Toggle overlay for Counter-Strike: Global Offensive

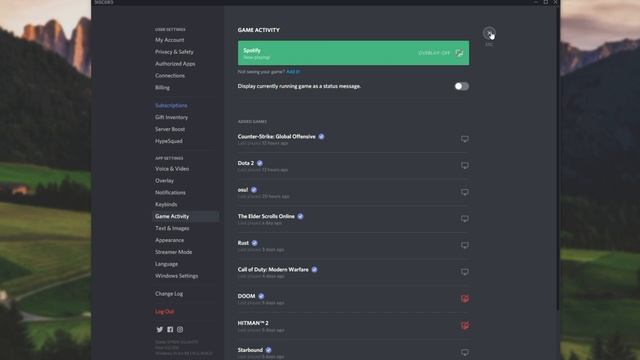[464, 139]
